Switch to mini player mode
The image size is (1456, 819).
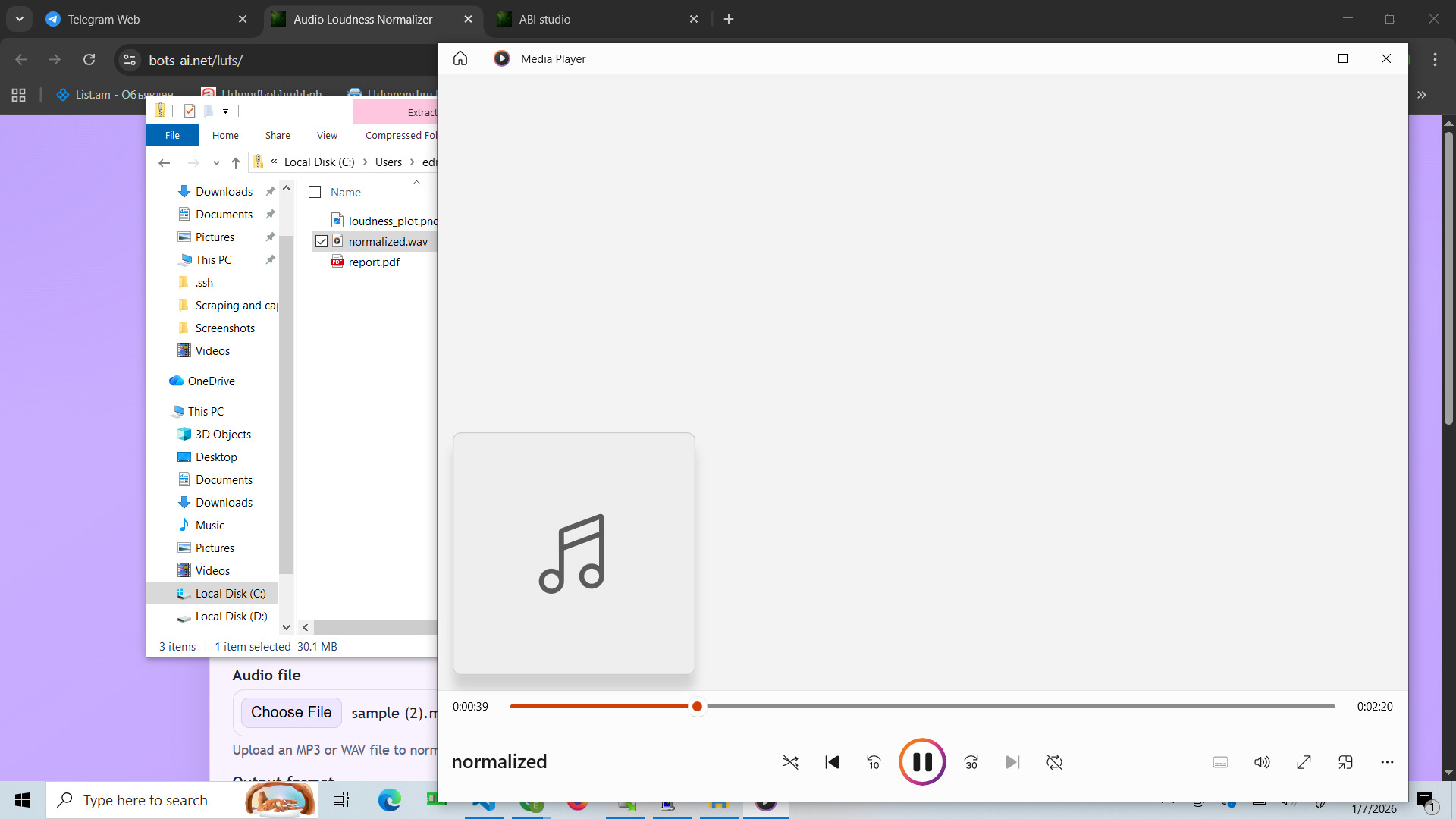(x=1346, y=762)
